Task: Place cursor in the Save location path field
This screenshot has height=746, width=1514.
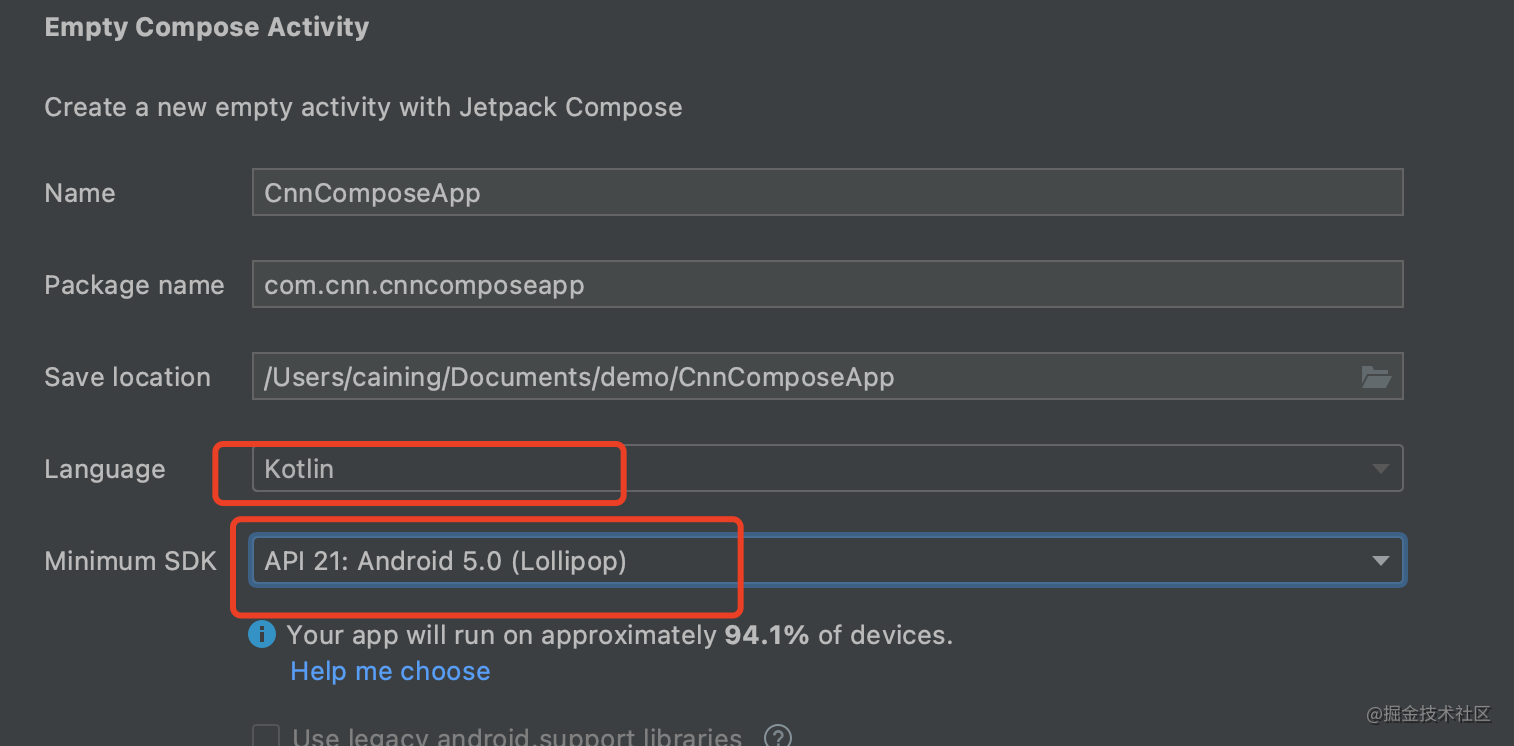Action: pyautogui.click(x=800, y=377)
